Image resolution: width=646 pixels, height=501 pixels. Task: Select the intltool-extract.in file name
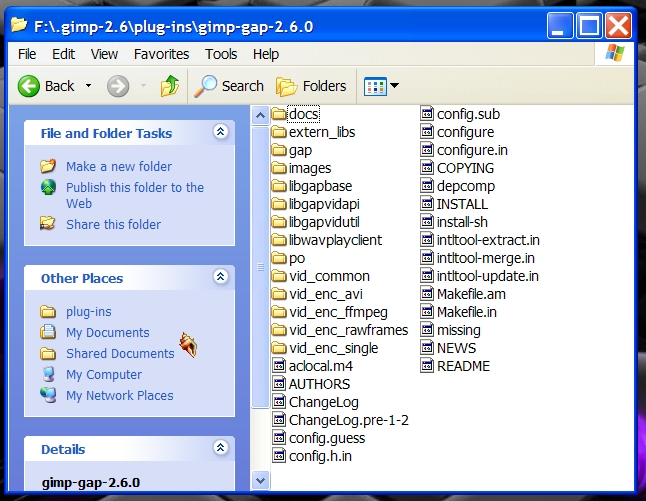488,240
